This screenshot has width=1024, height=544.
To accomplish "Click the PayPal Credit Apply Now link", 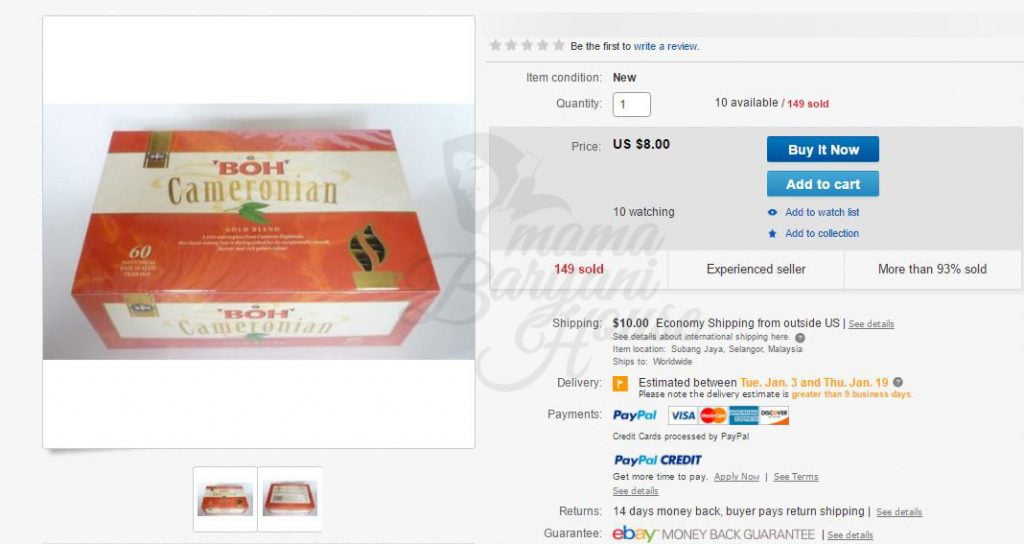I will click(737, 477).
